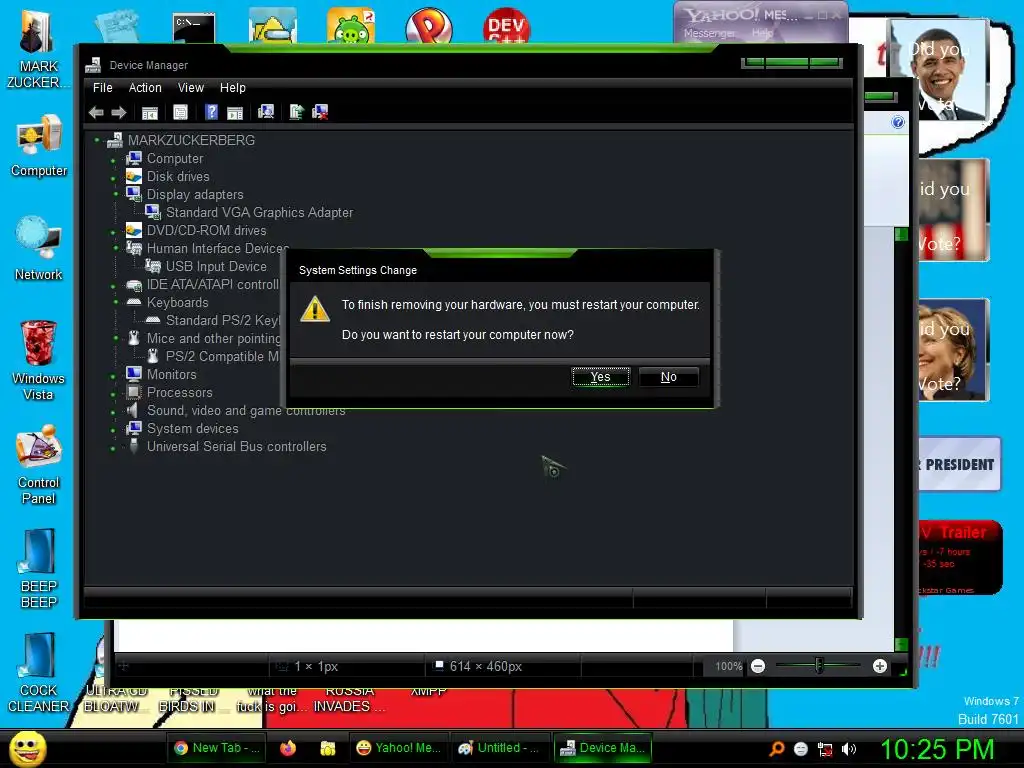Click the volume speaker tray icon
The width and height of the screenshot is (1024, 768).
[x=848, y=749]
